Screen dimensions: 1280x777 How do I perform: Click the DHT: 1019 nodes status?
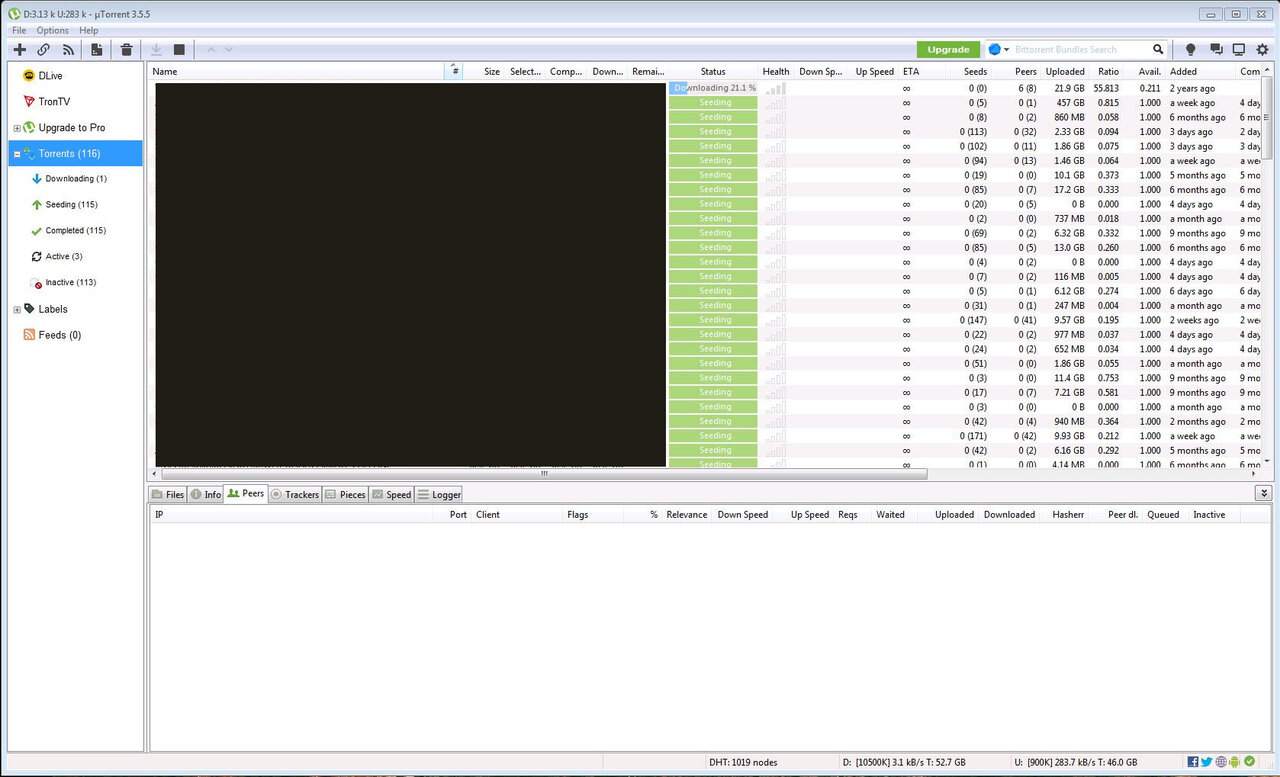(x=743, y=762)
